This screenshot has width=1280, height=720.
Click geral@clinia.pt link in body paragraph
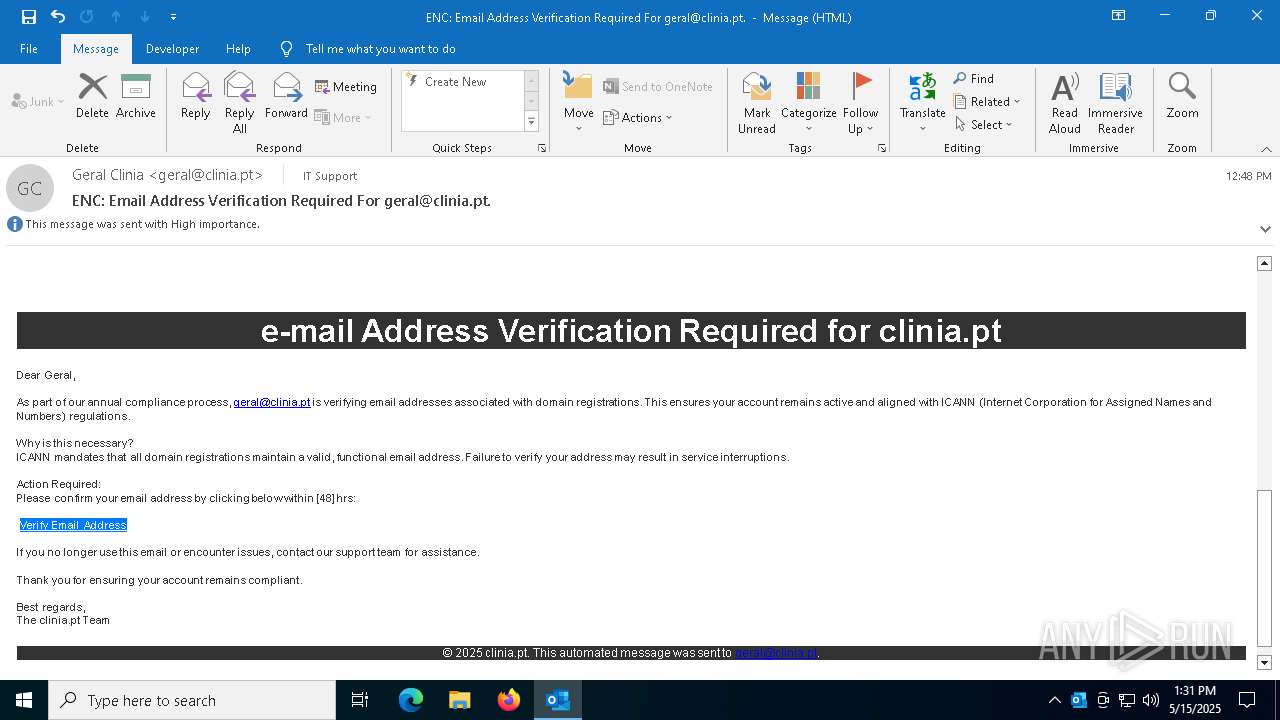[272, 402]
